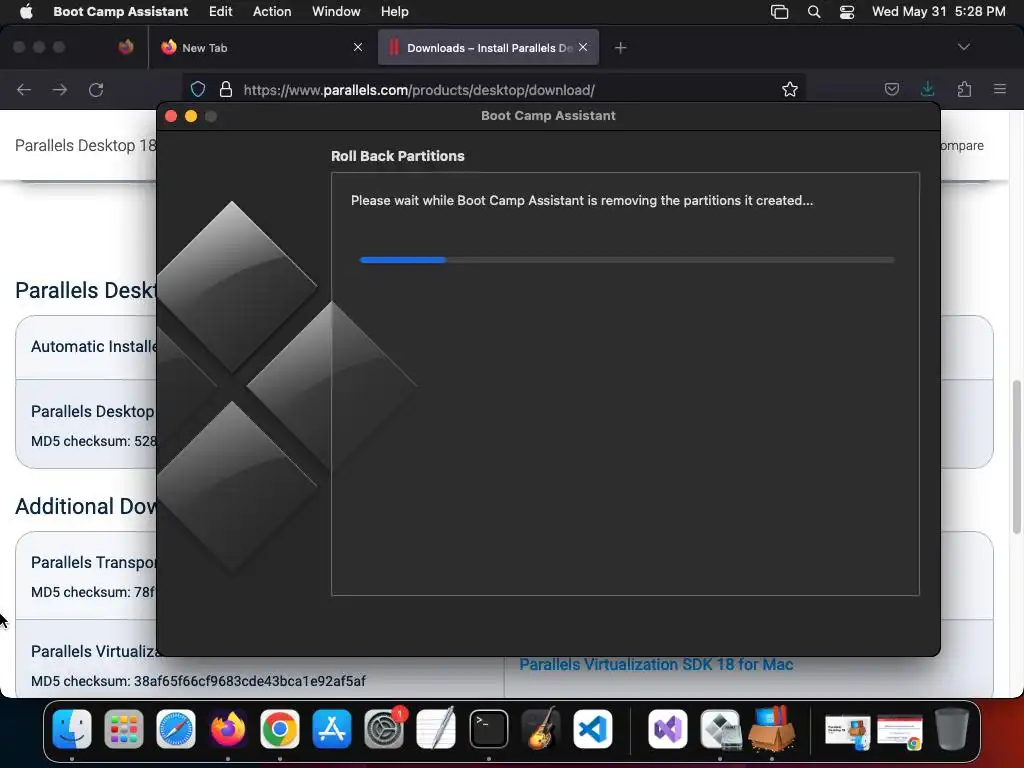Launch GarageBand from the Dock
1024x768 pixels.
click(x=541, y=728)
